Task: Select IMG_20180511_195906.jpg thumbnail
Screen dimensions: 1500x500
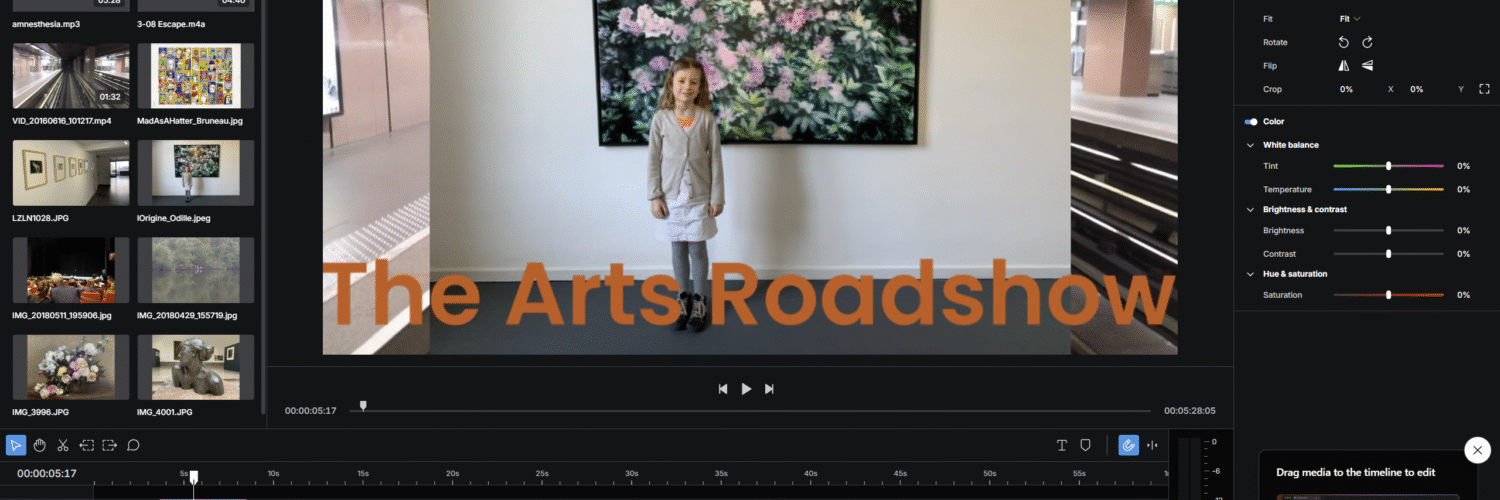Action: point(71,270)
